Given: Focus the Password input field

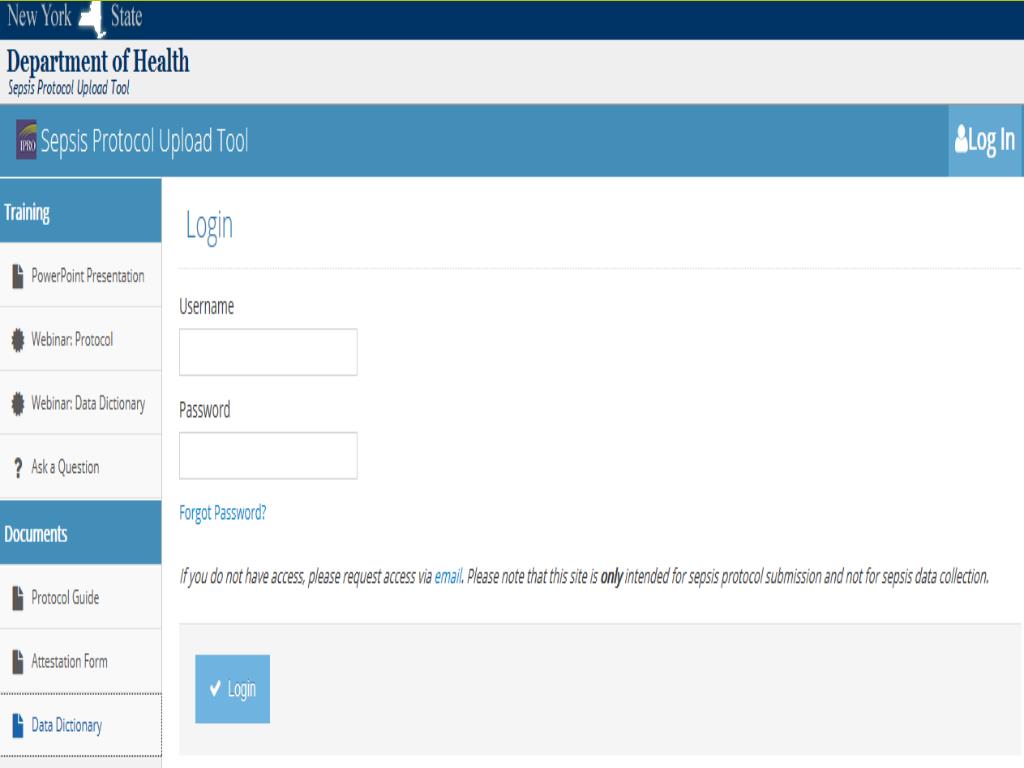Looking at the screenshot, I should coord(268,456).
